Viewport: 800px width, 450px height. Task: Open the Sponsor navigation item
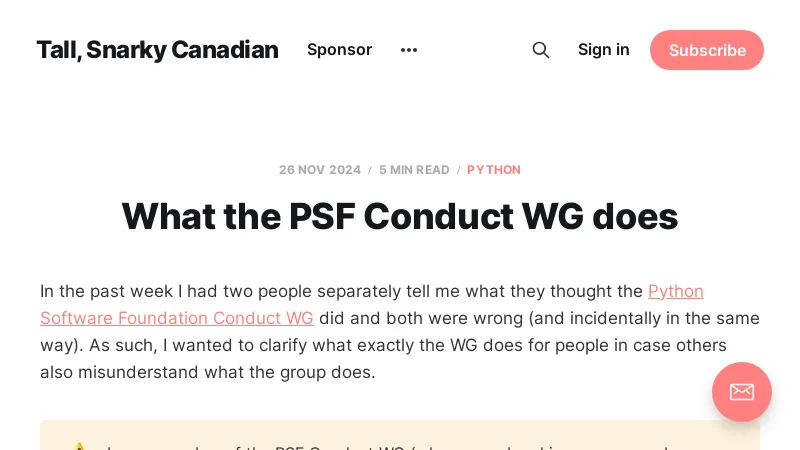coord(339,50)
